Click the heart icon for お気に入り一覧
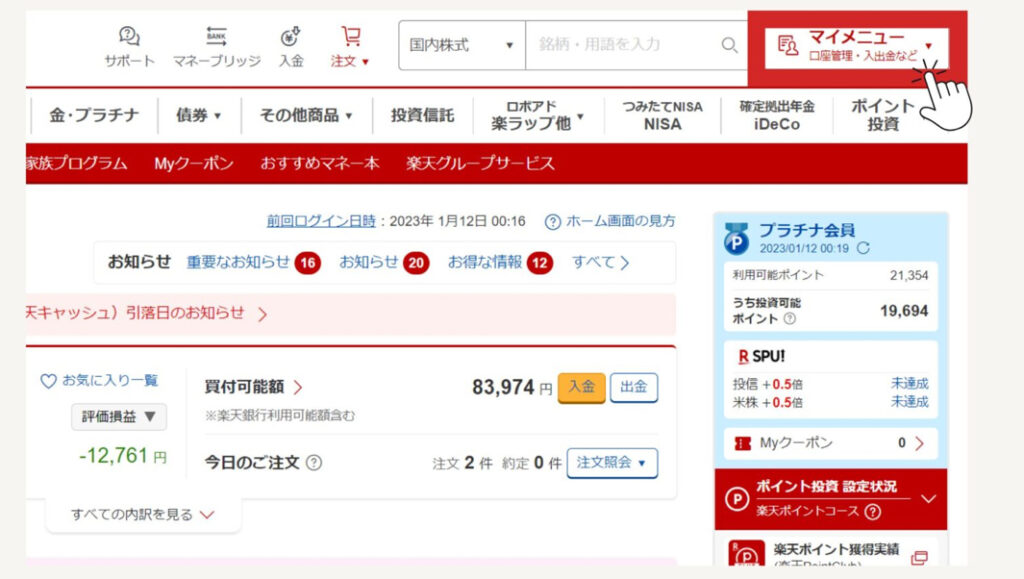This screenshot has width=1024, height=579. 48,381
